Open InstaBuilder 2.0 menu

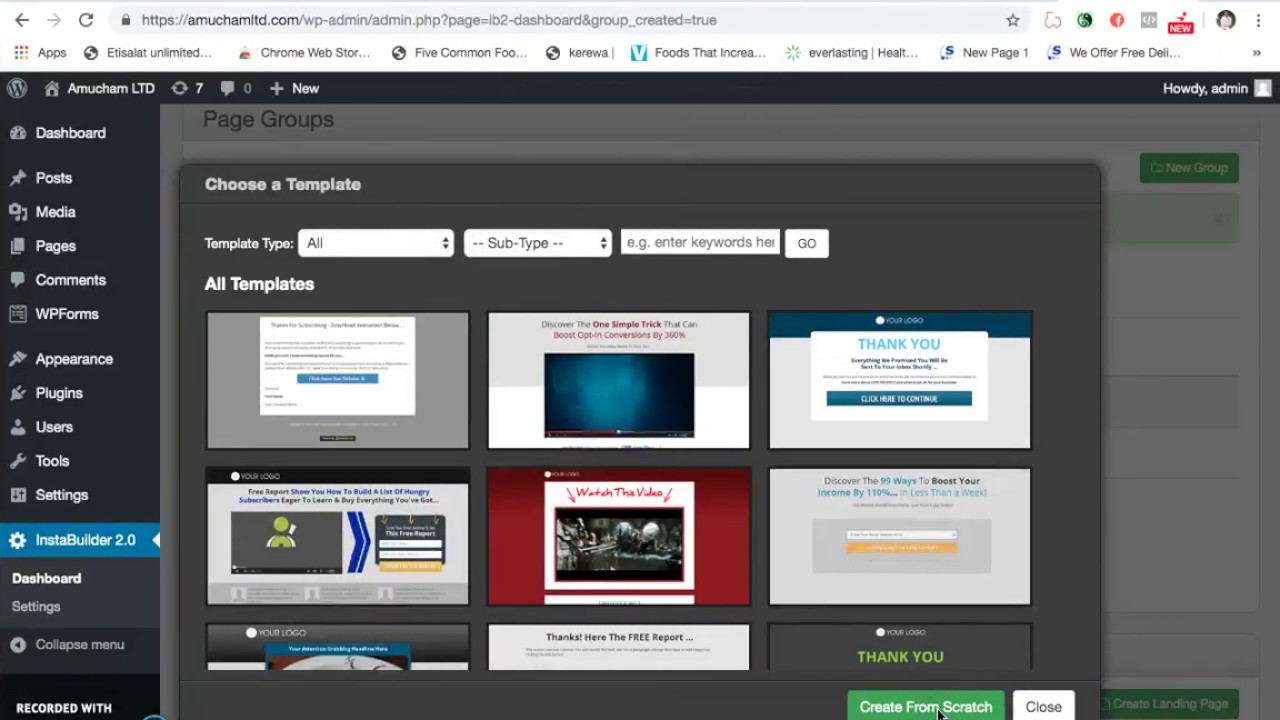[80, 540]
